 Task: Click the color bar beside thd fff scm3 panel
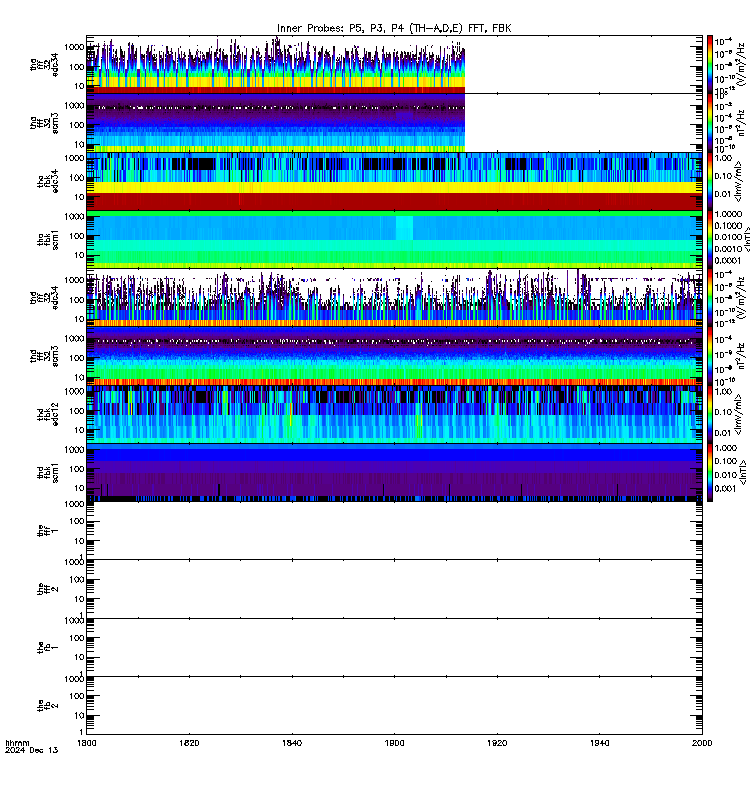tap(710, 356)
